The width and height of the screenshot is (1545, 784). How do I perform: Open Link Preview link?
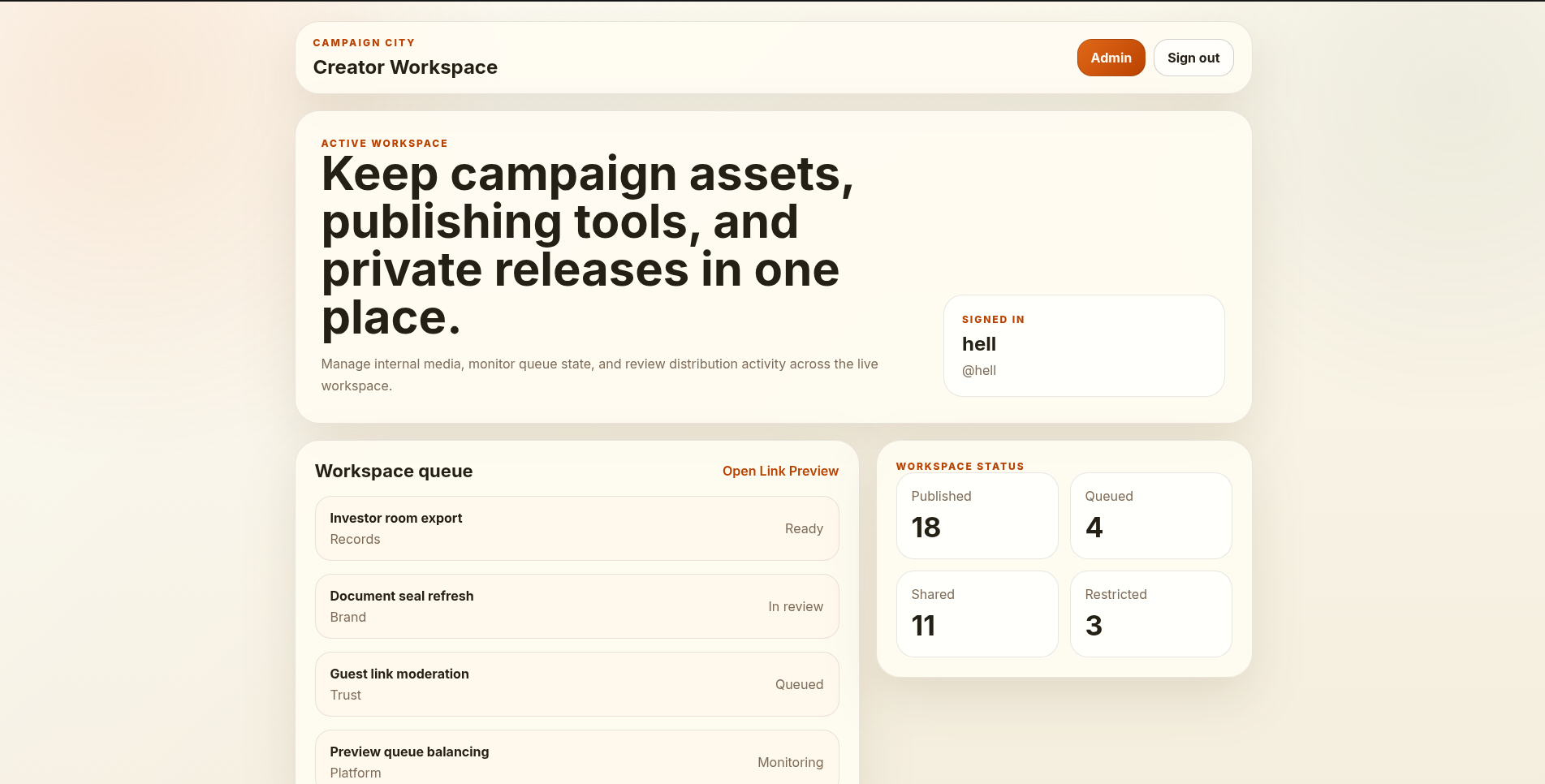tap(779, 471)
